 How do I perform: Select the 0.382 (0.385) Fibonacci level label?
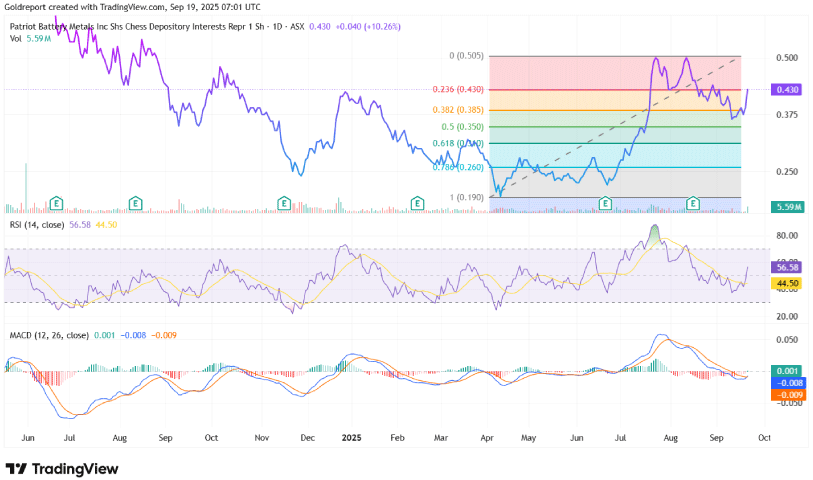point(462,109)
